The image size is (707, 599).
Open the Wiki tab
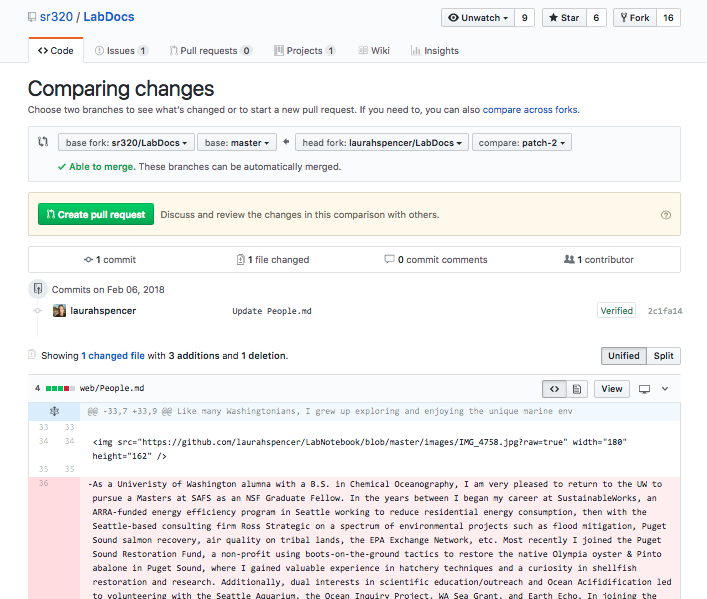point(374,51)
